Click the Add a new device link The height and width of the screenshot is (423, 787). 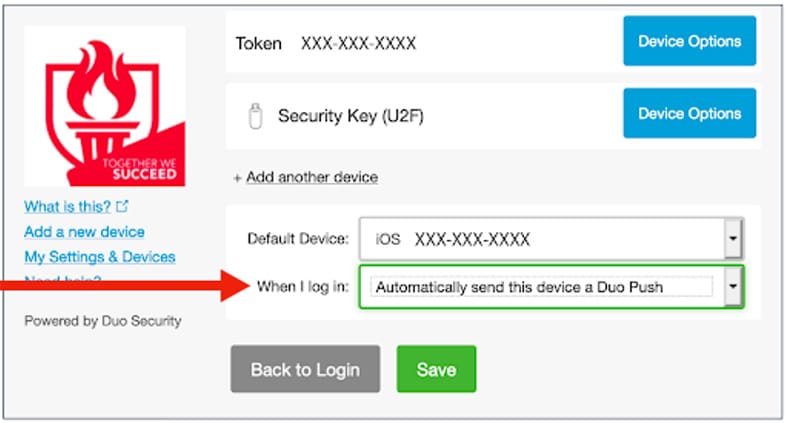(x=84, y=232)
